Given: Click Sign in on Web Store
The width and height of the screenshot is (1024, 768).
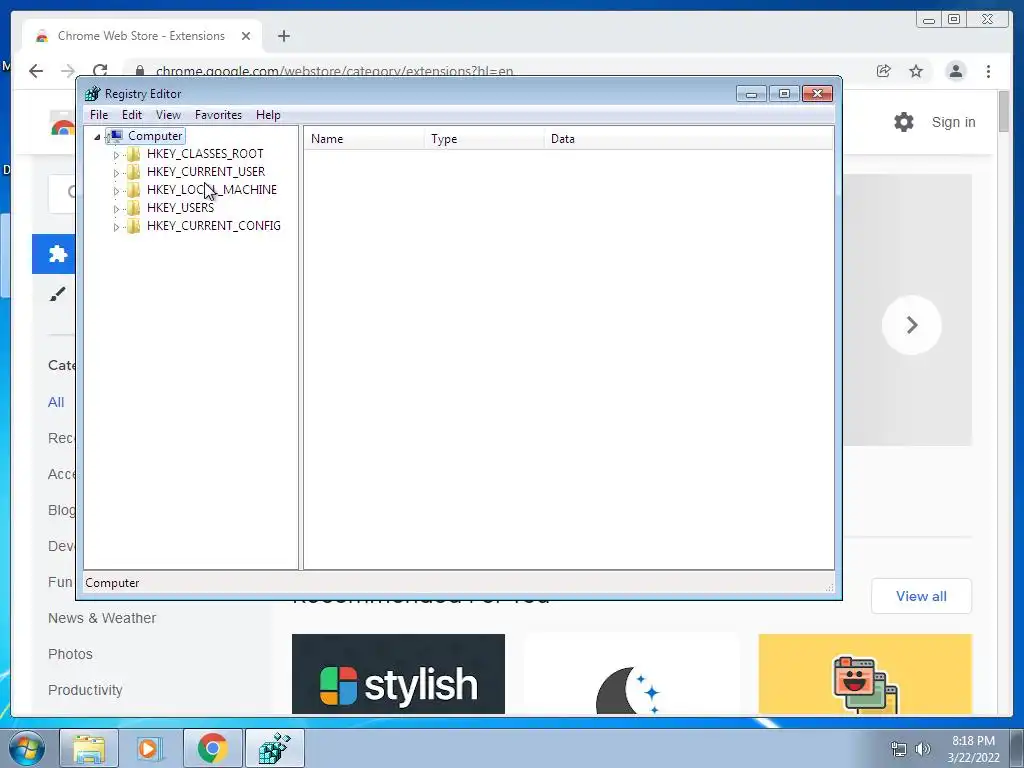Looking at the screenshot, I should click(x=953, y=122).
